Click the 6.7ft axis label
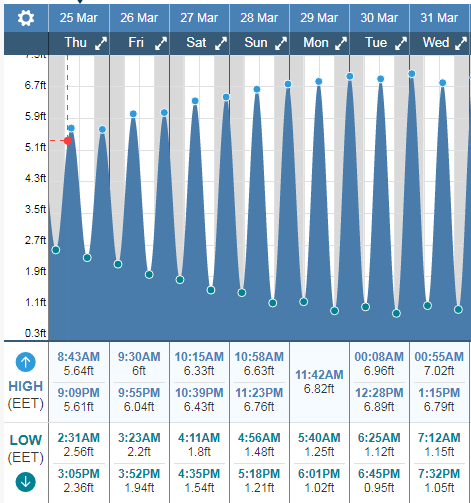 (x=35, y=85)
